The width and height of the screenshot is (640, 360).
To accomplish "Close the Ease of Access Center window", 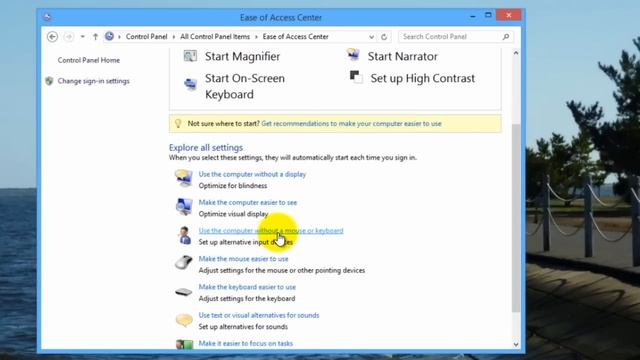I will (x=509, y=15).
